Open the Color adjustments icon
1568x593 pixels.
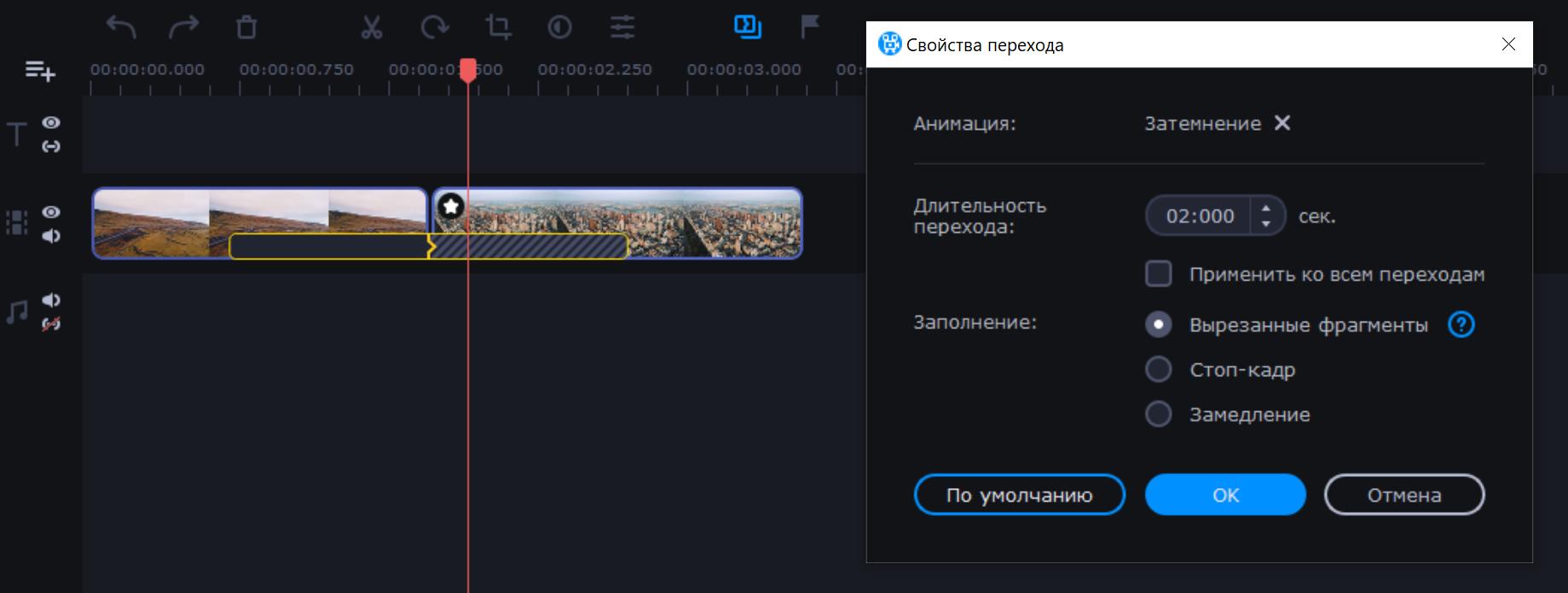point(559,27)
